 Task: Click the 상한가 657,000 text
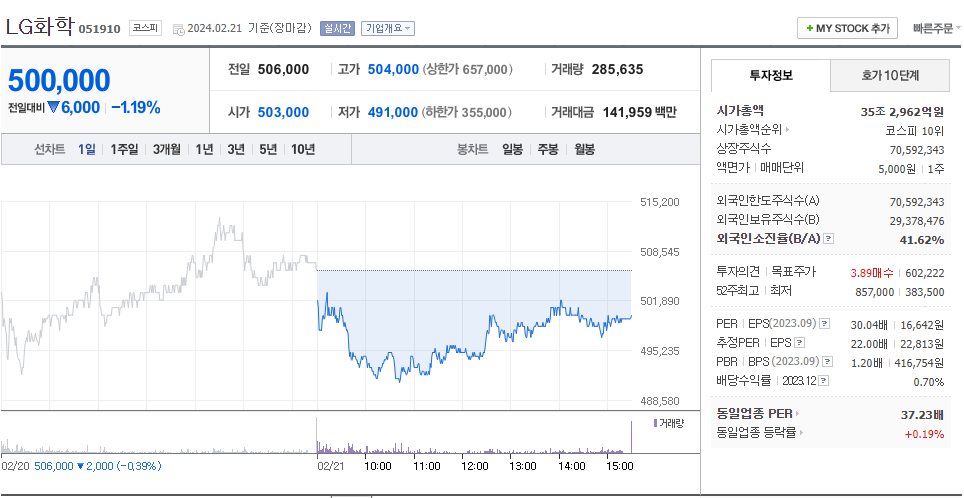(468, 69)
